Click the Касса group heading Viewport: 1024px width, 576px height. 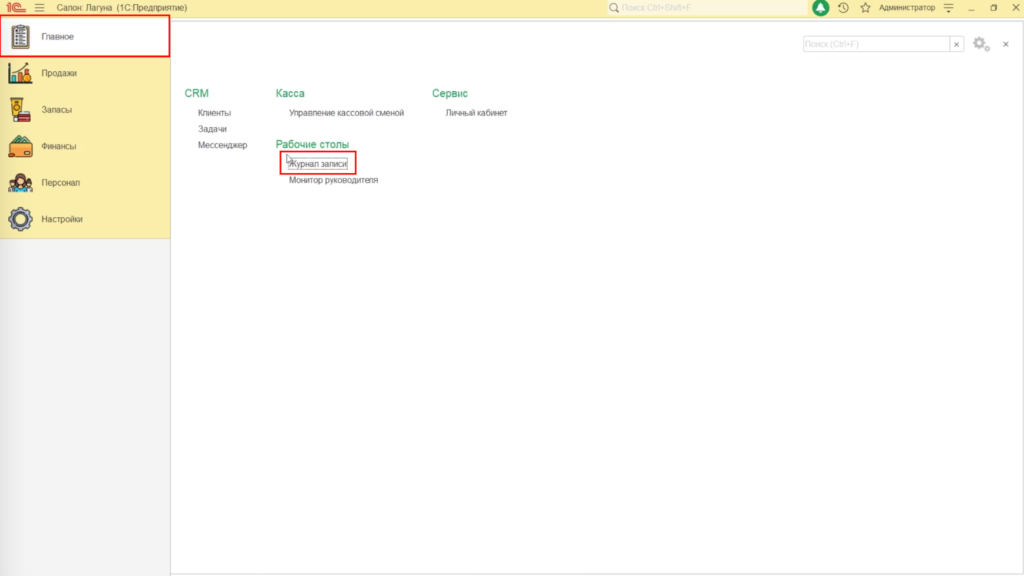(x=290, y=93)
